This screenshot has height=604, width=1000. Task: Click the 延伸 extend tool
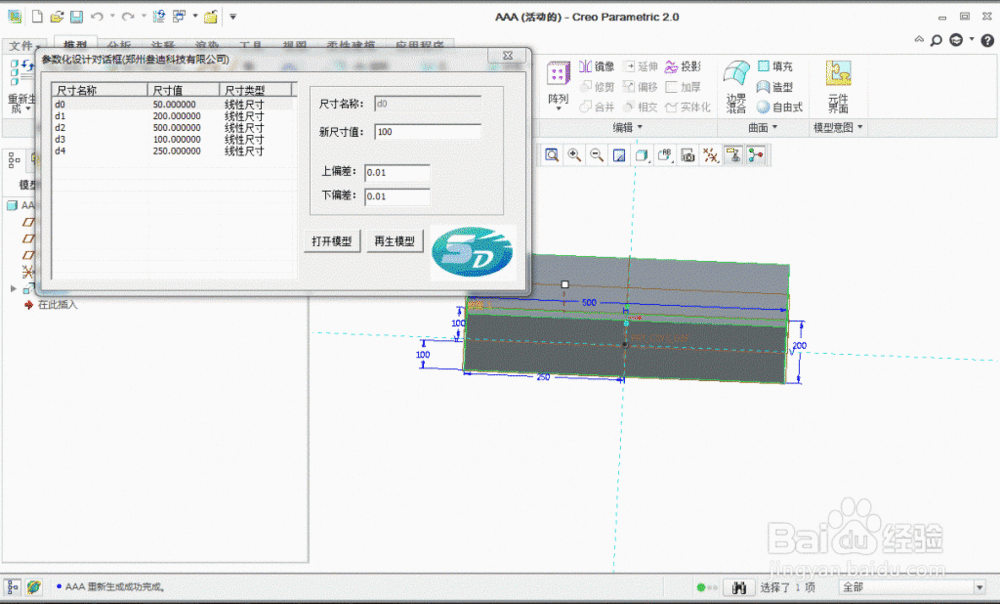(640, 66)
